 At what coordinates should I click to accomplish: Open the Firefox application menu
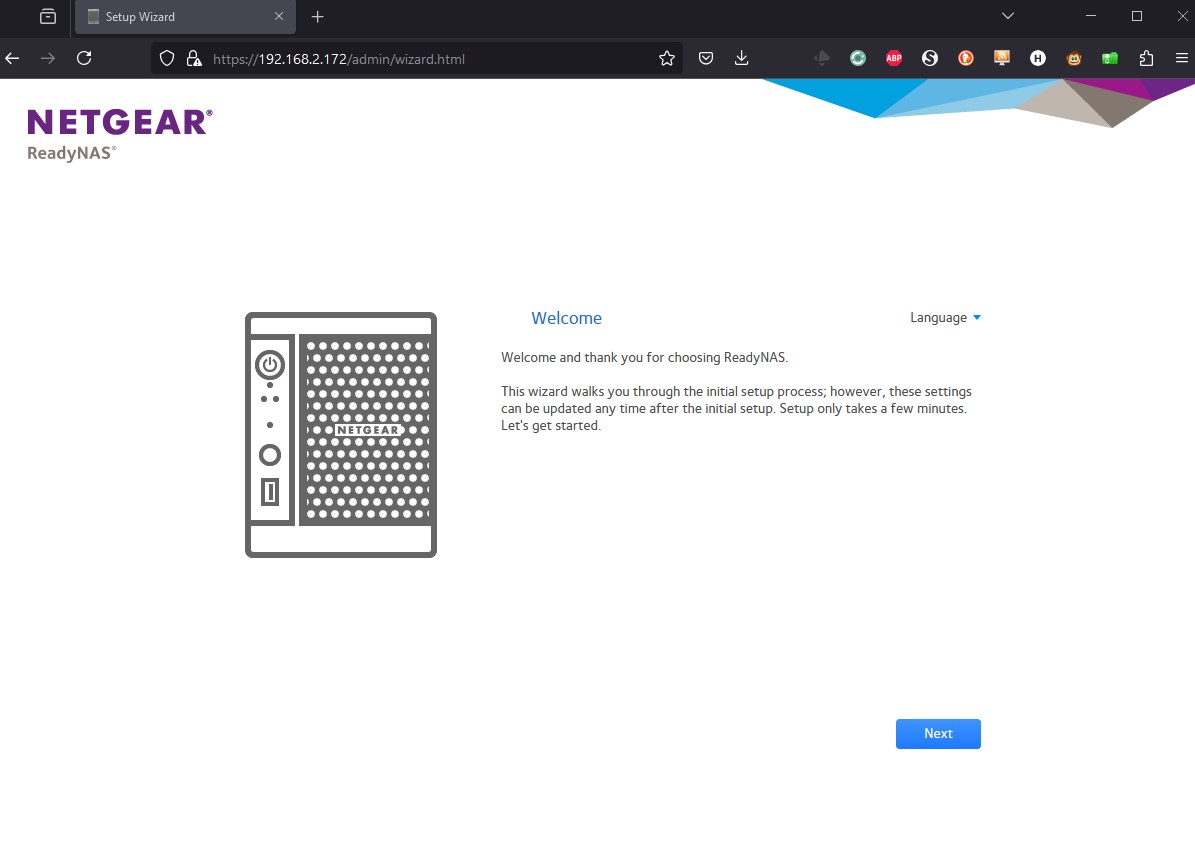coord(1182,58)
